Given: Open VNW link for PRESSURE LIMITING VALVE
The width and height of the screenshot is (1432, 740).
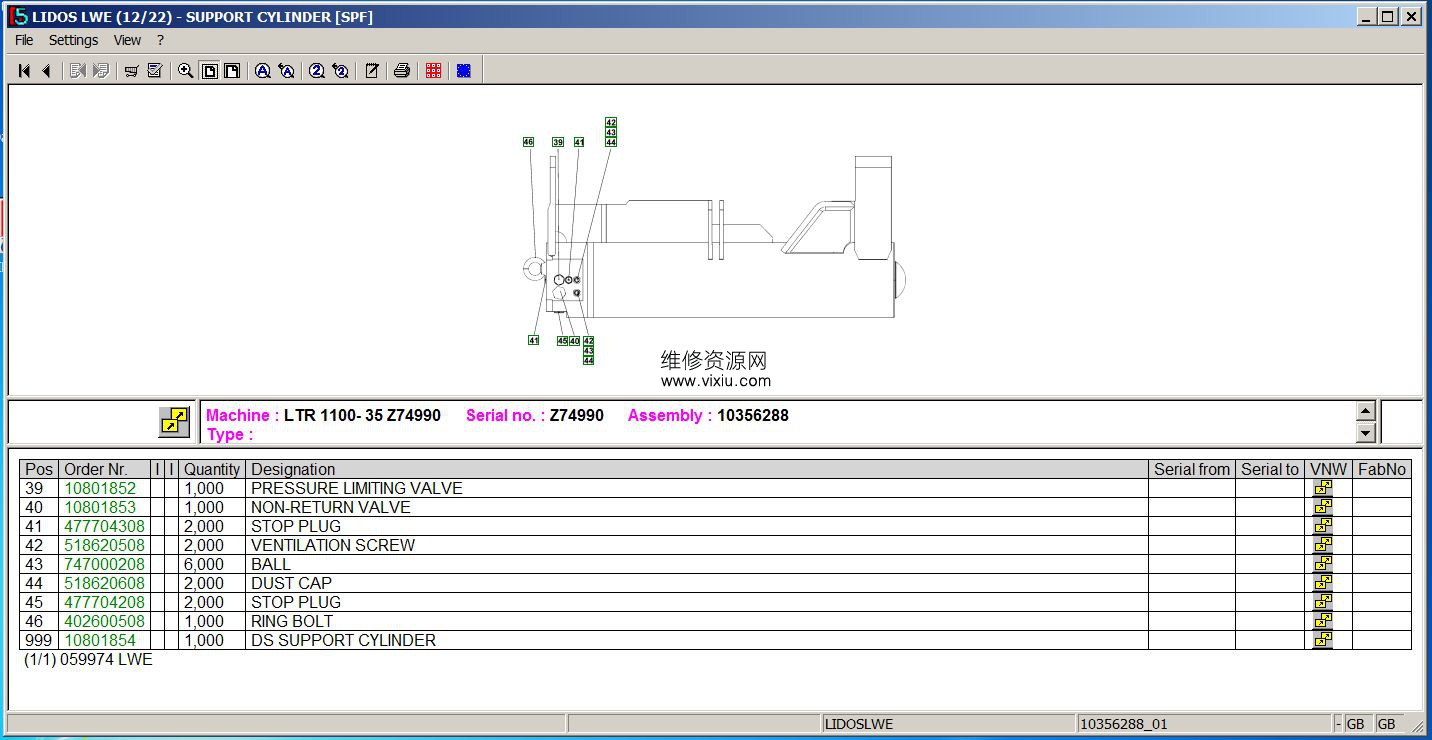Looking at the screenshot, I should [x=1322, y=488].
